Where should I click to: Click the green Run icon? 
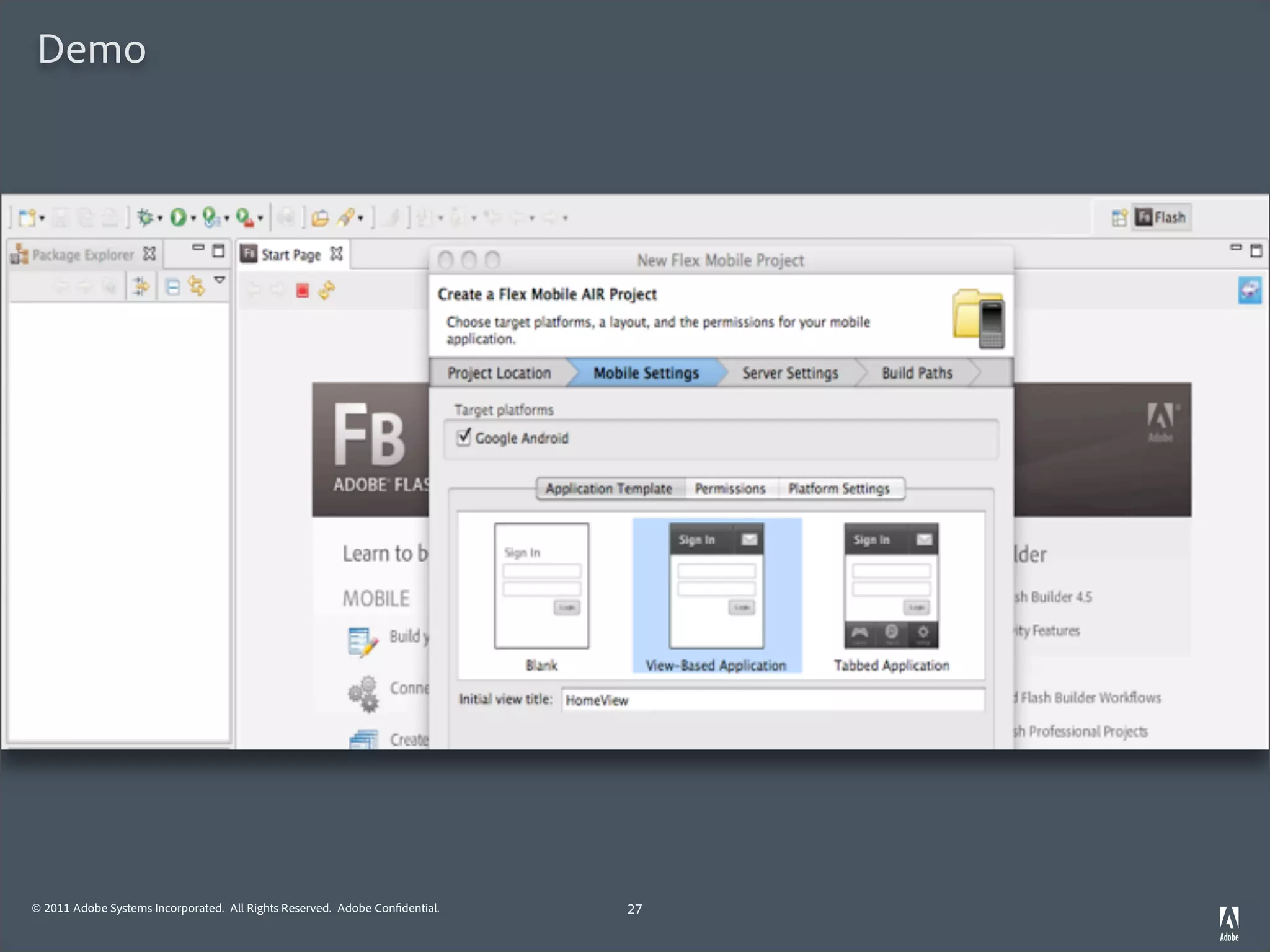pyautogui.click(x=178, y=218)
